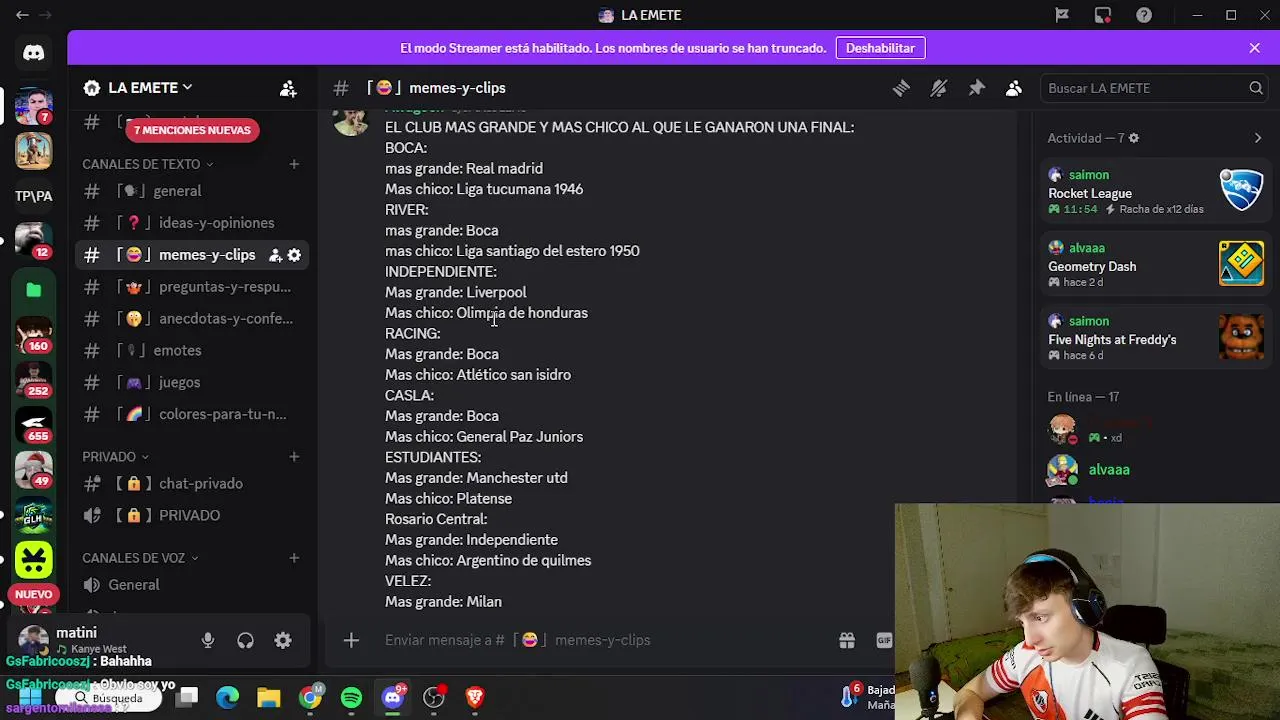Join the PRIVADO voice channel
This screenshot has height=720, width=1280.
pos(191,516)
